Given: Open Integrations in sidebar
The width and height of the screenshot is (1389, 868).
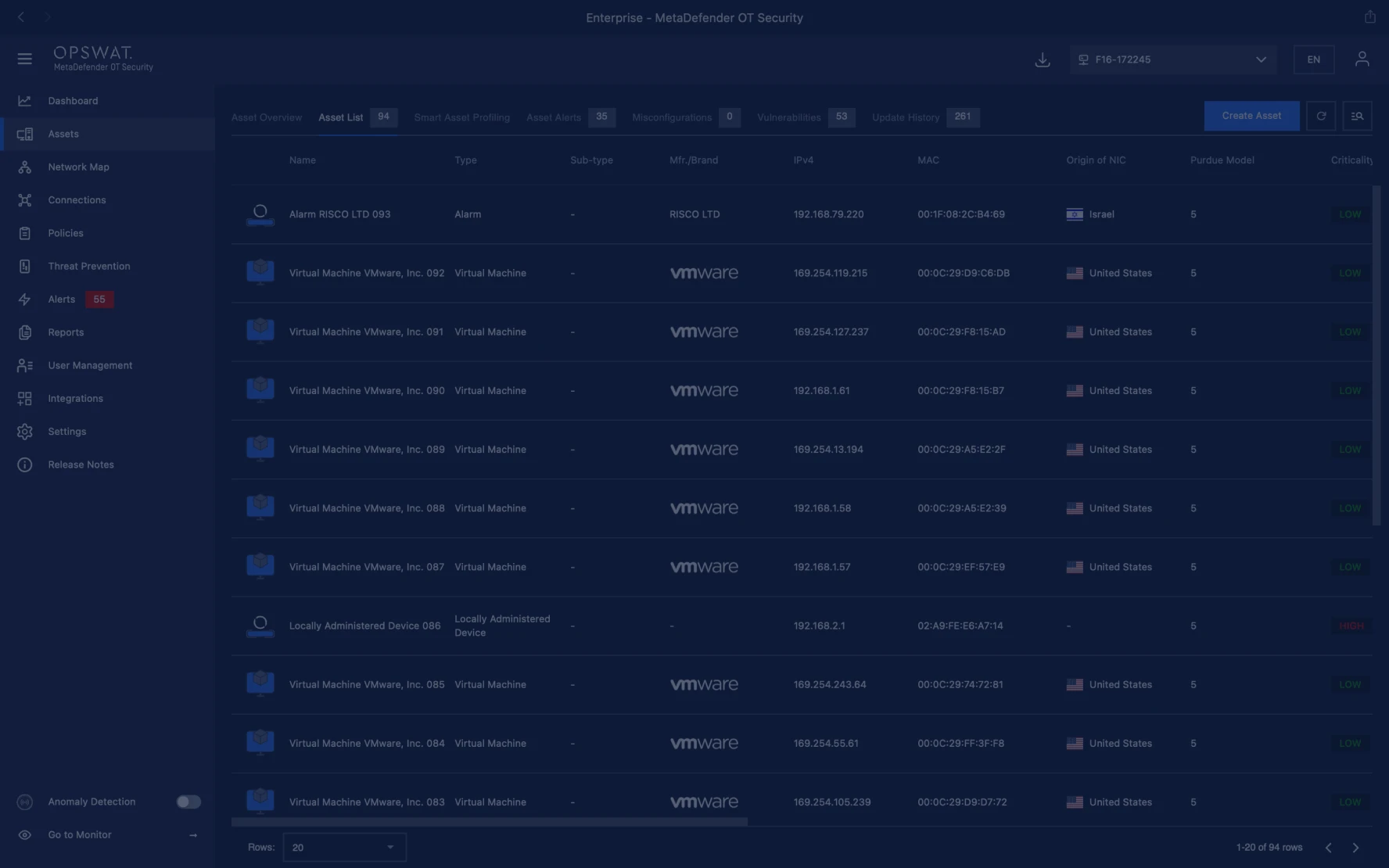Looking at the screenshot, I should coord(75,399).
